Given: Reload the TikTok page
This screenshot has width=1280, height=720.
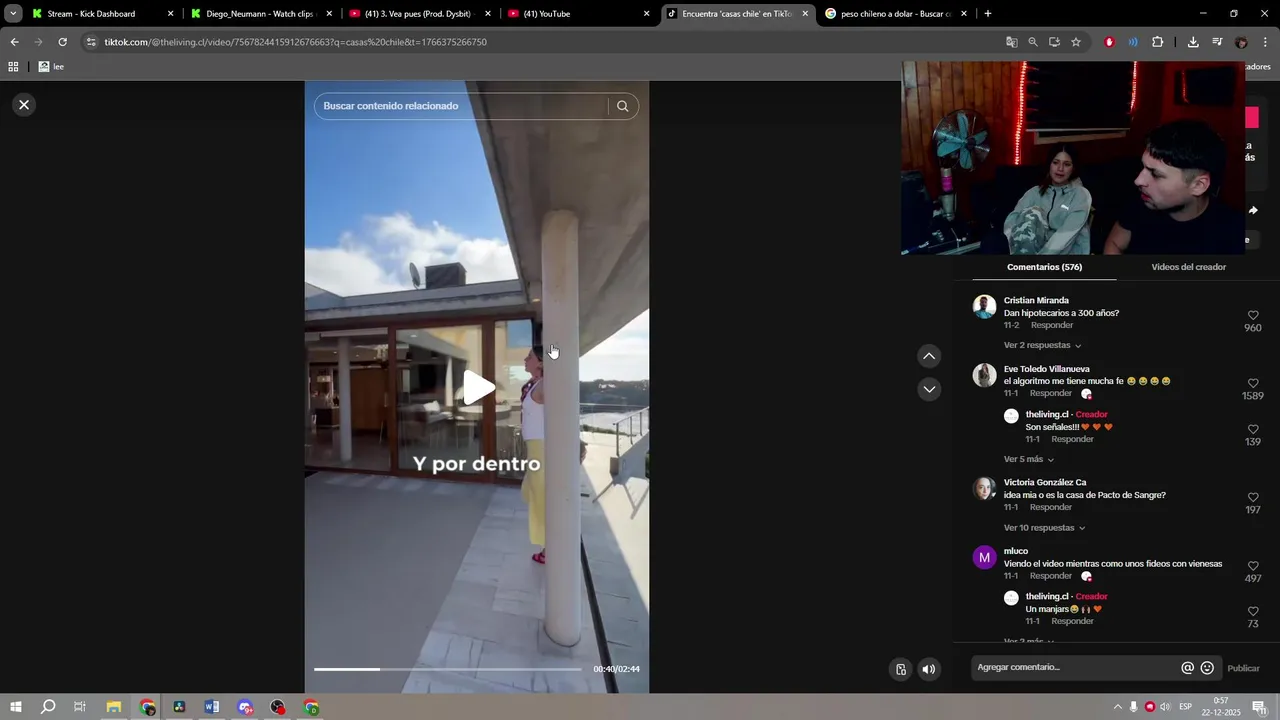Looking at the screenshot, I should coord(62,42).
